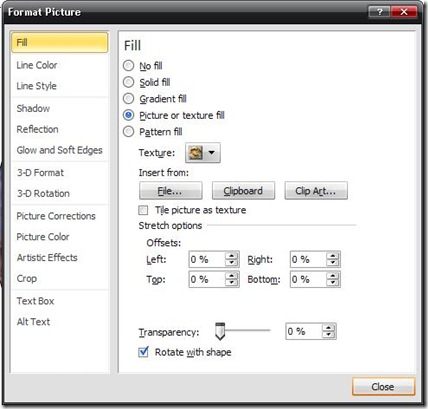Image resolution: width=428 pixels, height=409 pixels.
Task: Switch to 3-D Rotation category
Action: coord(60,193)
